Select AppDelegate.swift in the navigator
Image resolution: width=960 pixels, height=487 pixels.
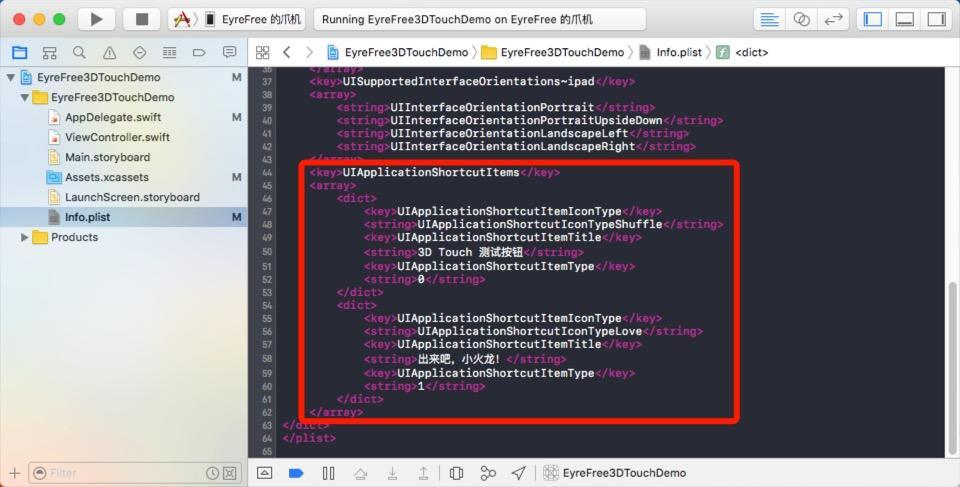click(113, 117)
